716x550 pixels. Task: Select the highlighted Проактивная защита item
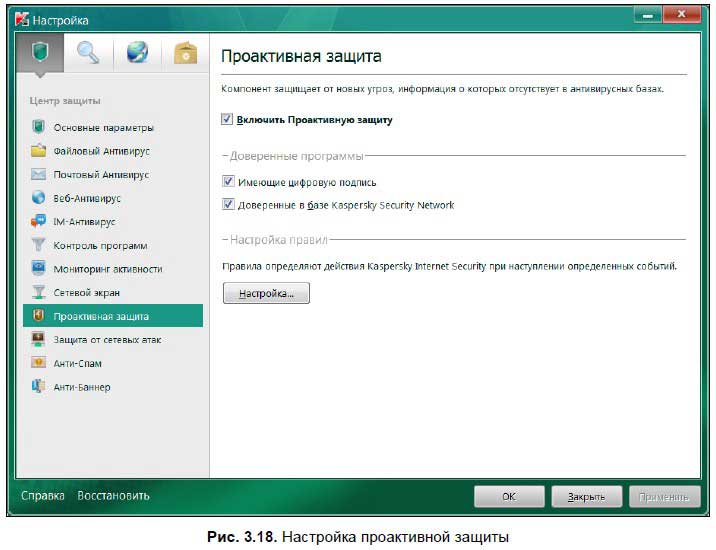click(113, 316)
